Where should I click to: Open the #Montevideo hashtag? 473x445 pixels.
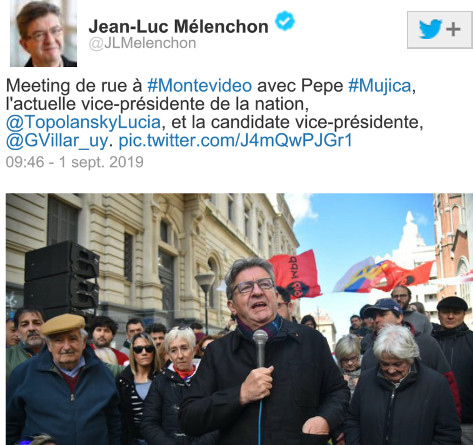pos(199,86)
